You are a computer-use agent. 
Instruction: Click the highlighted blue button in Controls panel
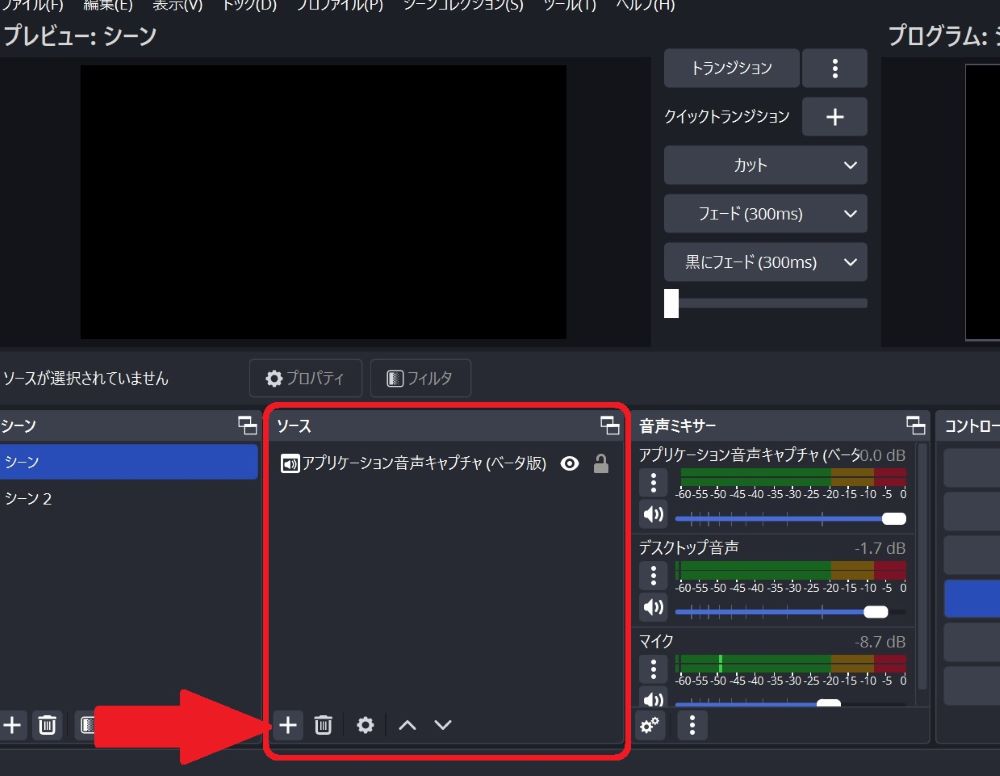[x=972, y=598]
